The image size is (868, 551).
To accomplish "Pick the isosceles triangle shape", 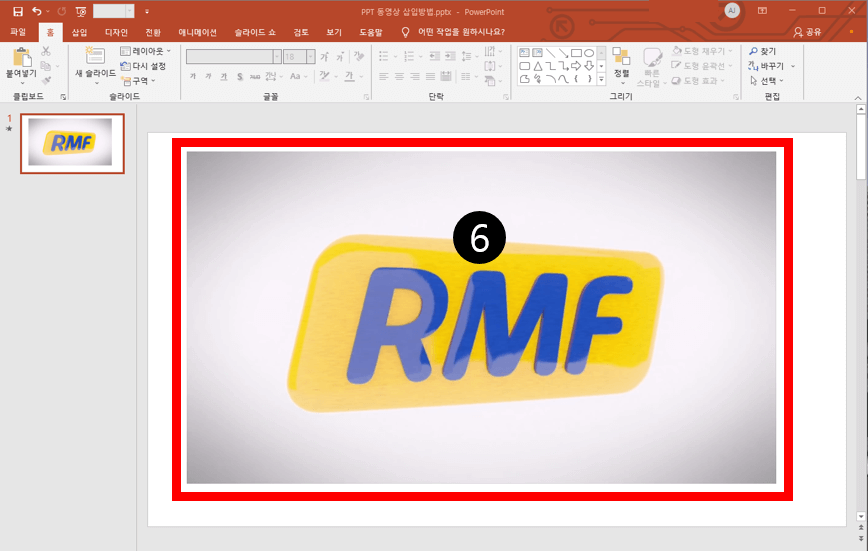I will [538, 66].
